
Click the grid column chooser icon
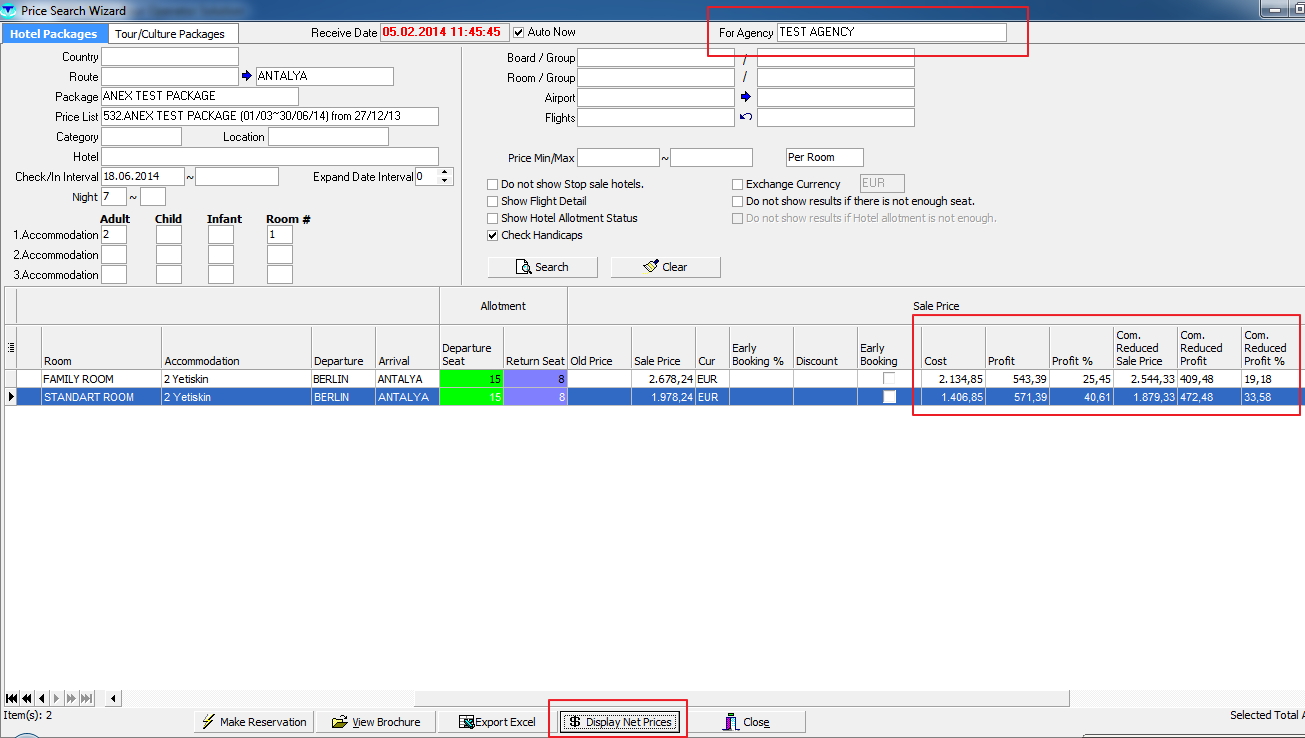tap(10, 347)
